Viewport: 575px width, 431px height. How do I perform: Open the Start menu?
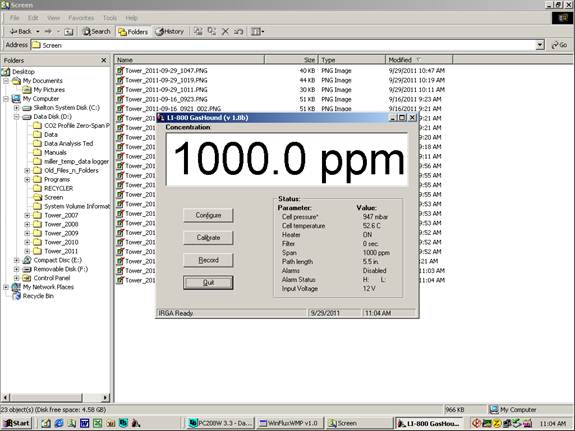pyautogui.click(x=17, y=423)
